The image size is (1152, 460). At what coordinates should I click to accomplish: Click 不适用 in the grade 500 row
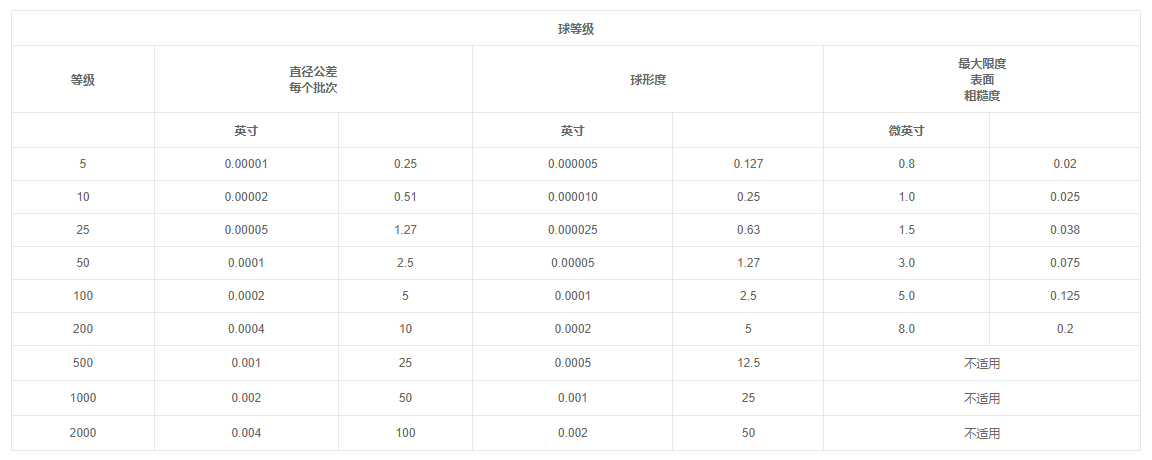(x=982, y=364)
